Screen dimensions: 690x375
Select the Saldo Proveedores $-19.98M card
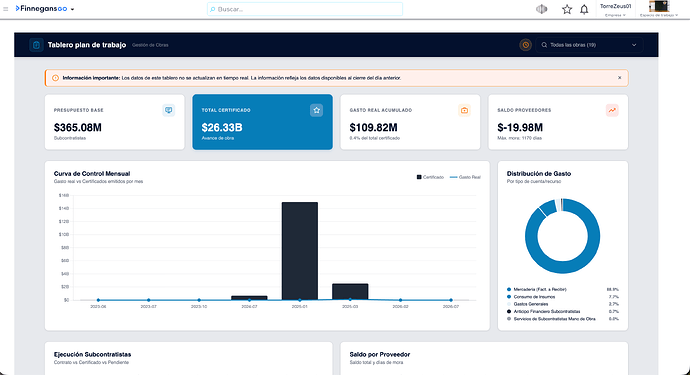click(558, 122)
